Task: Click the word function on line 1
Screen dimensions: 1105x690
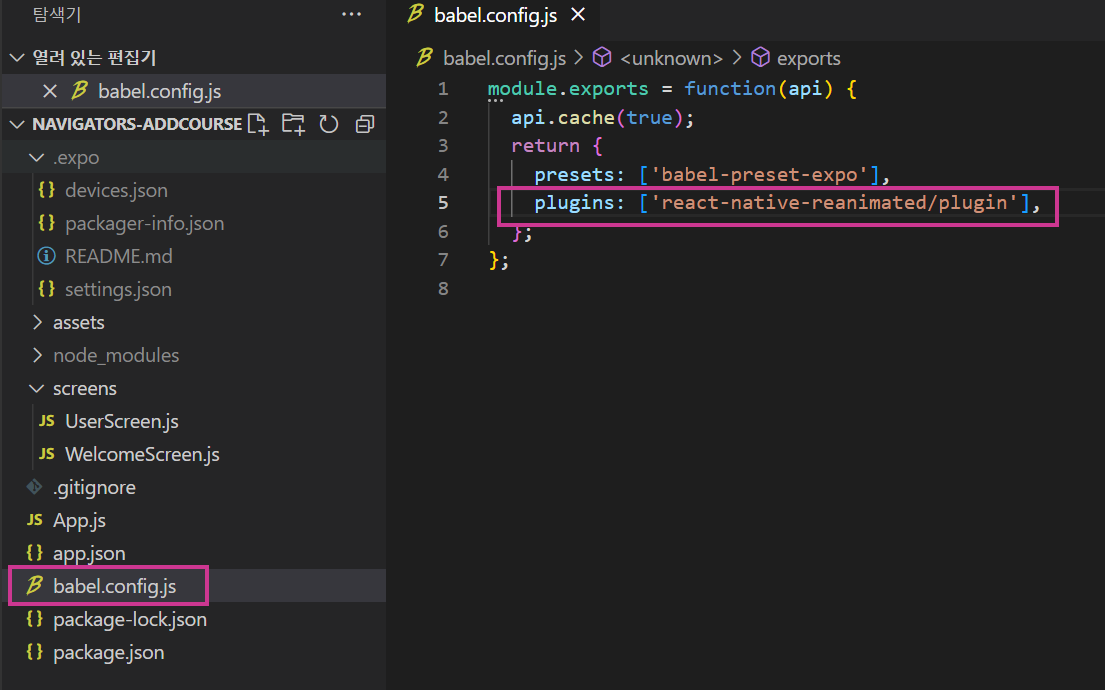Action: [730, 89]
